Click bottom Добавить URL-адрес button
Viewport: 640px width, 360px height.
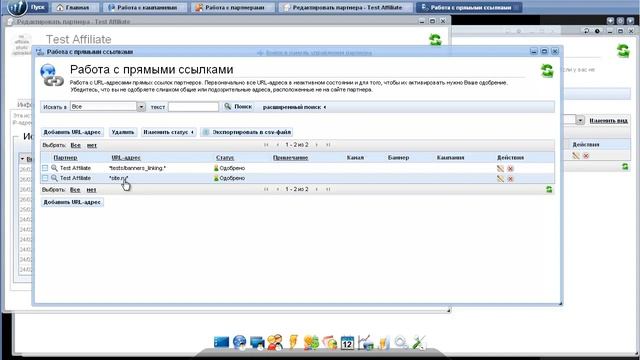(72, 202)
